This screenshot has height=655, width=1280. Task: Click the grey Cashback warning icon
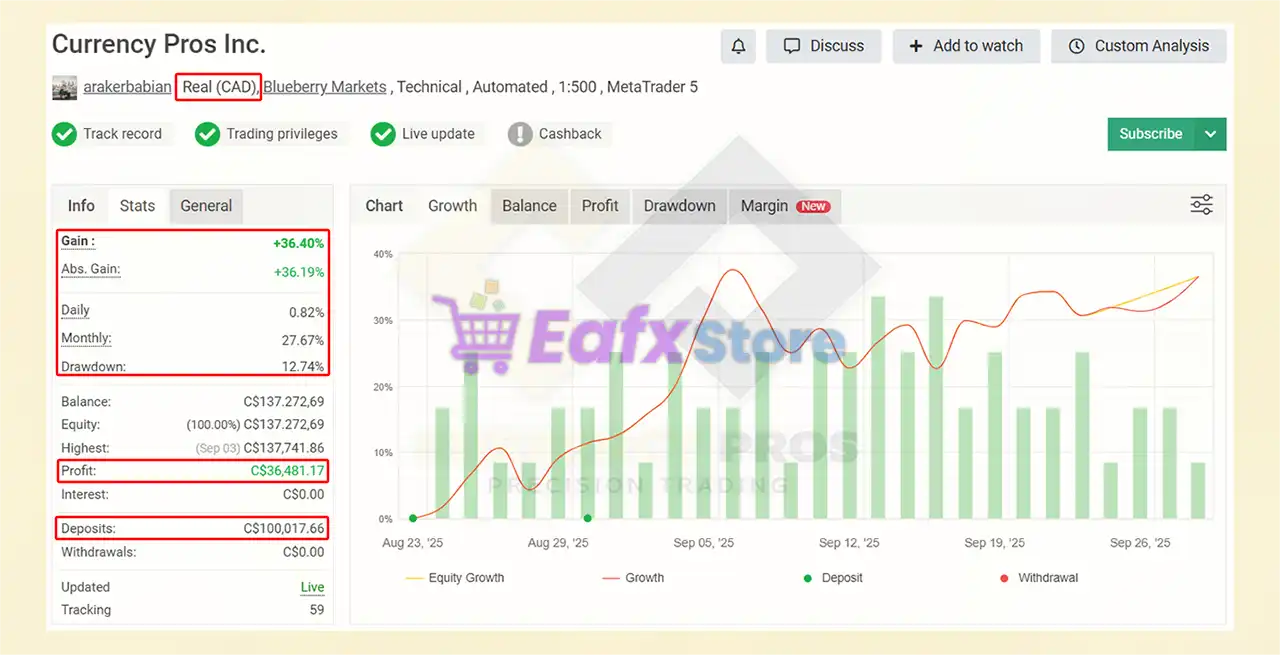click(x=520, y=134)
